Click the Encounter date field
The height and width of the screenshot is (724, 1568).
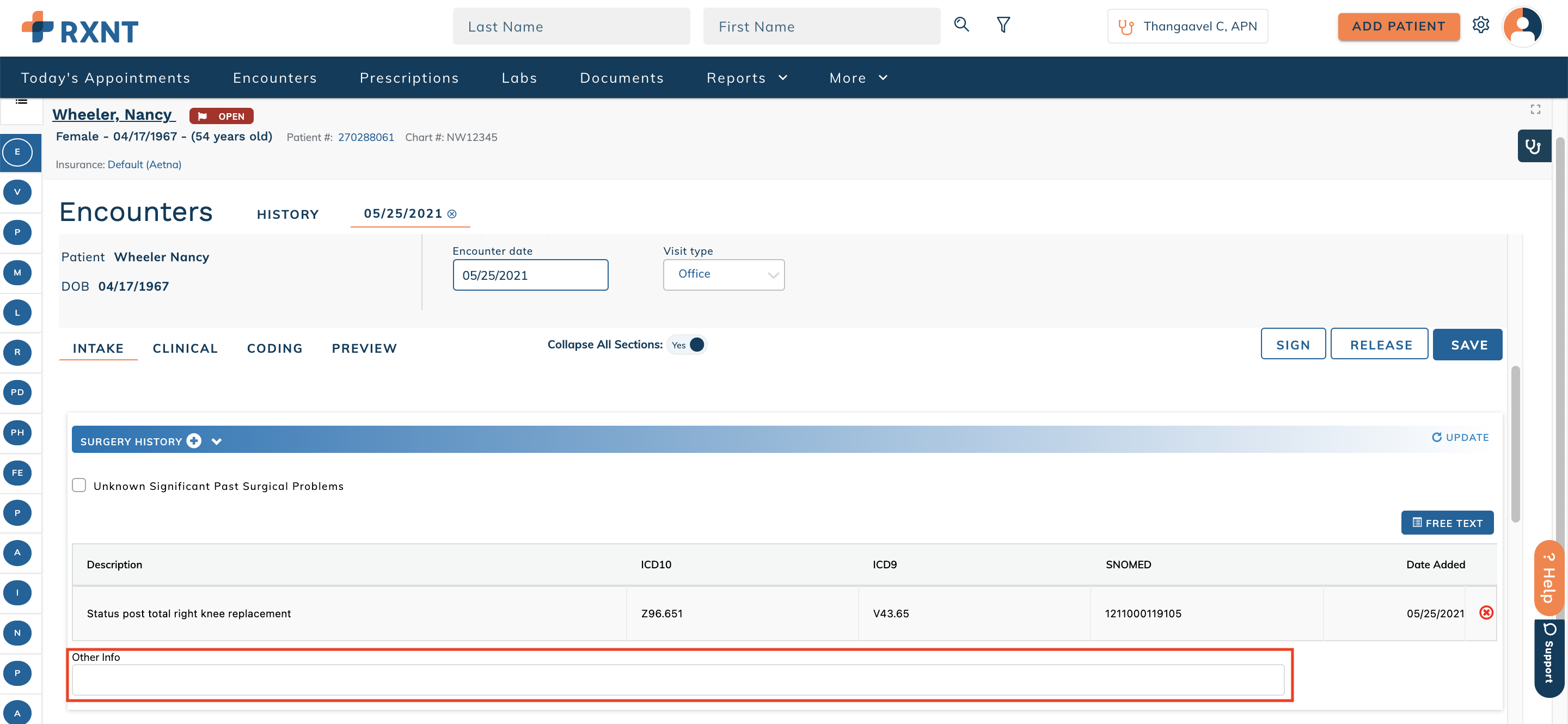530,275
